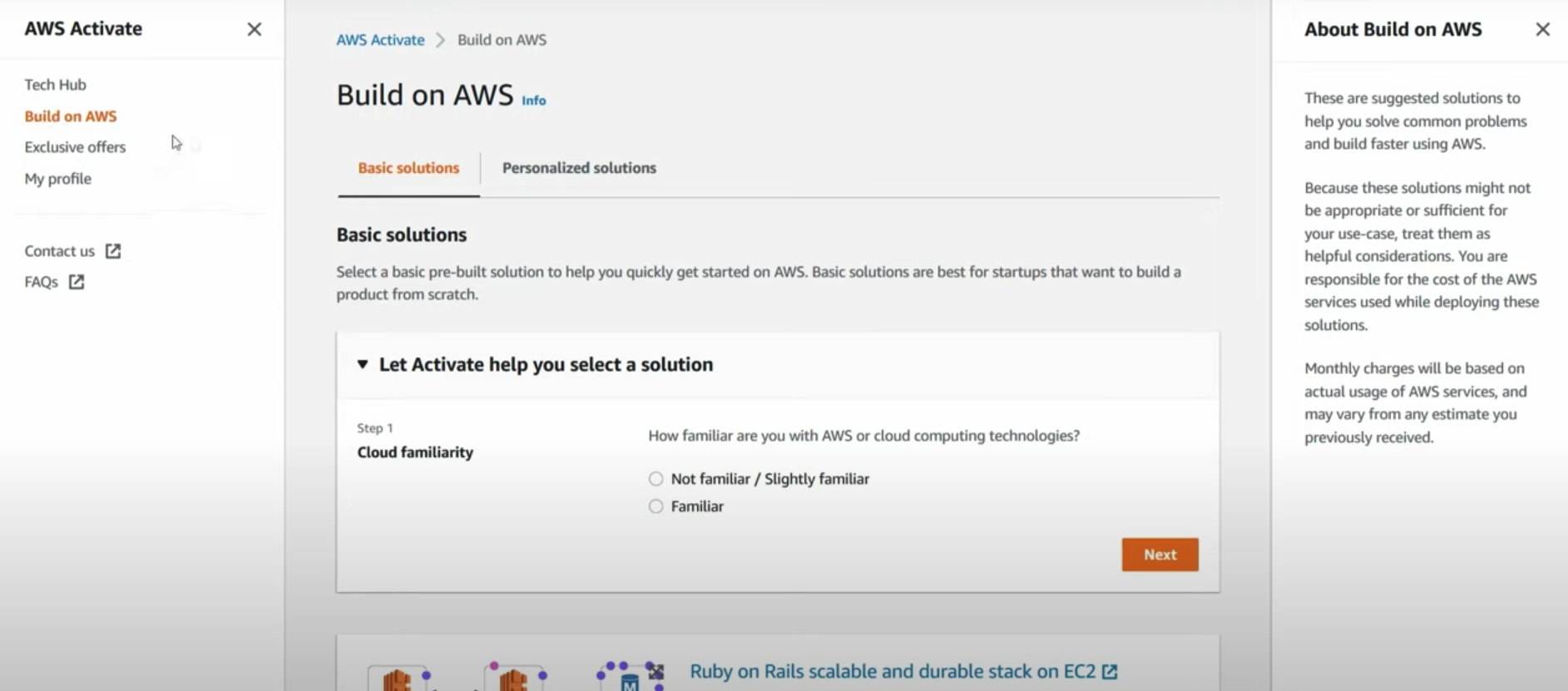Click the About Build on AWS title

coord(1393,29)
